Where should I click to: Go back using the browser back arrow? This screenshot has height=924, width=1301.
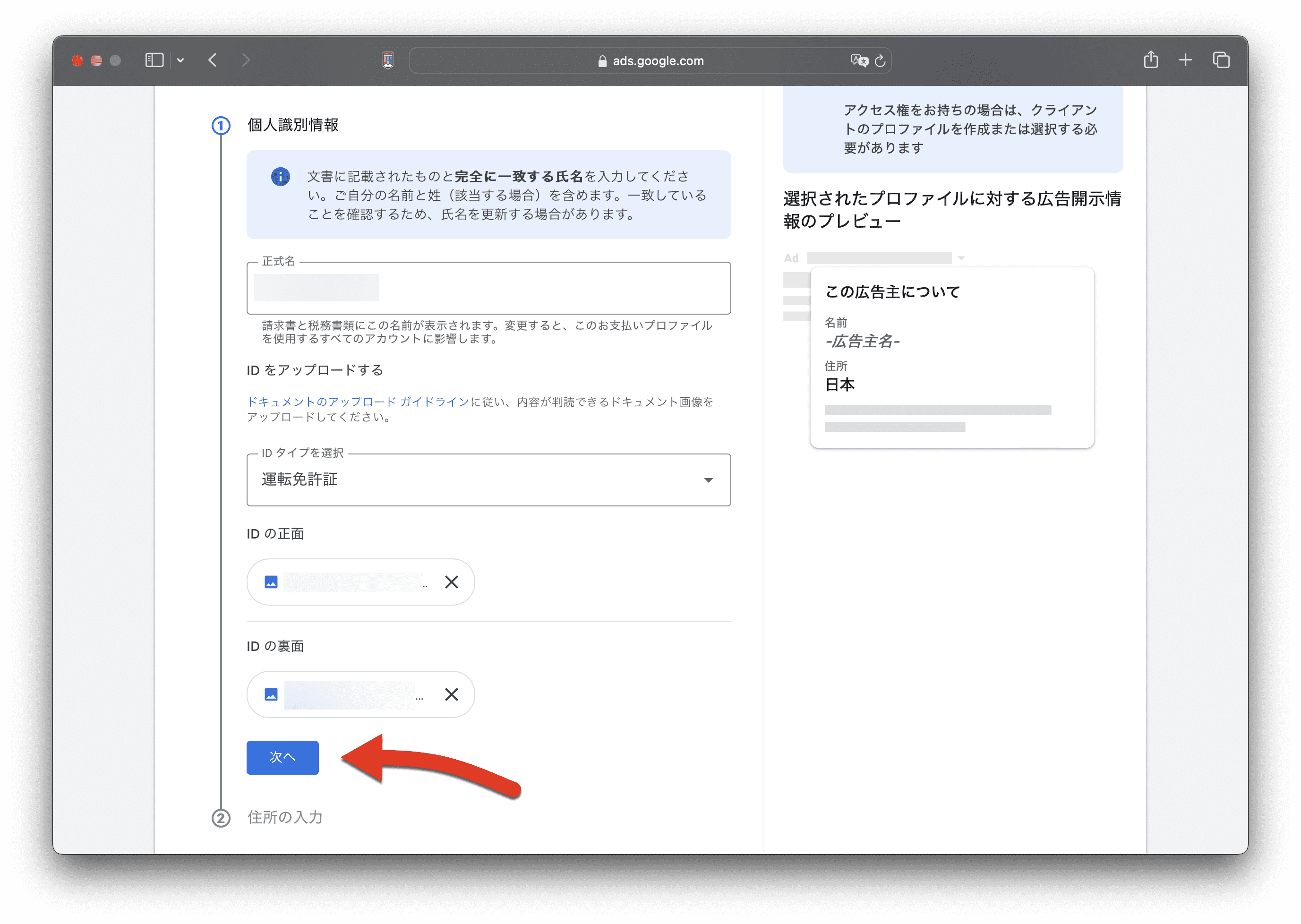point(213,60)
